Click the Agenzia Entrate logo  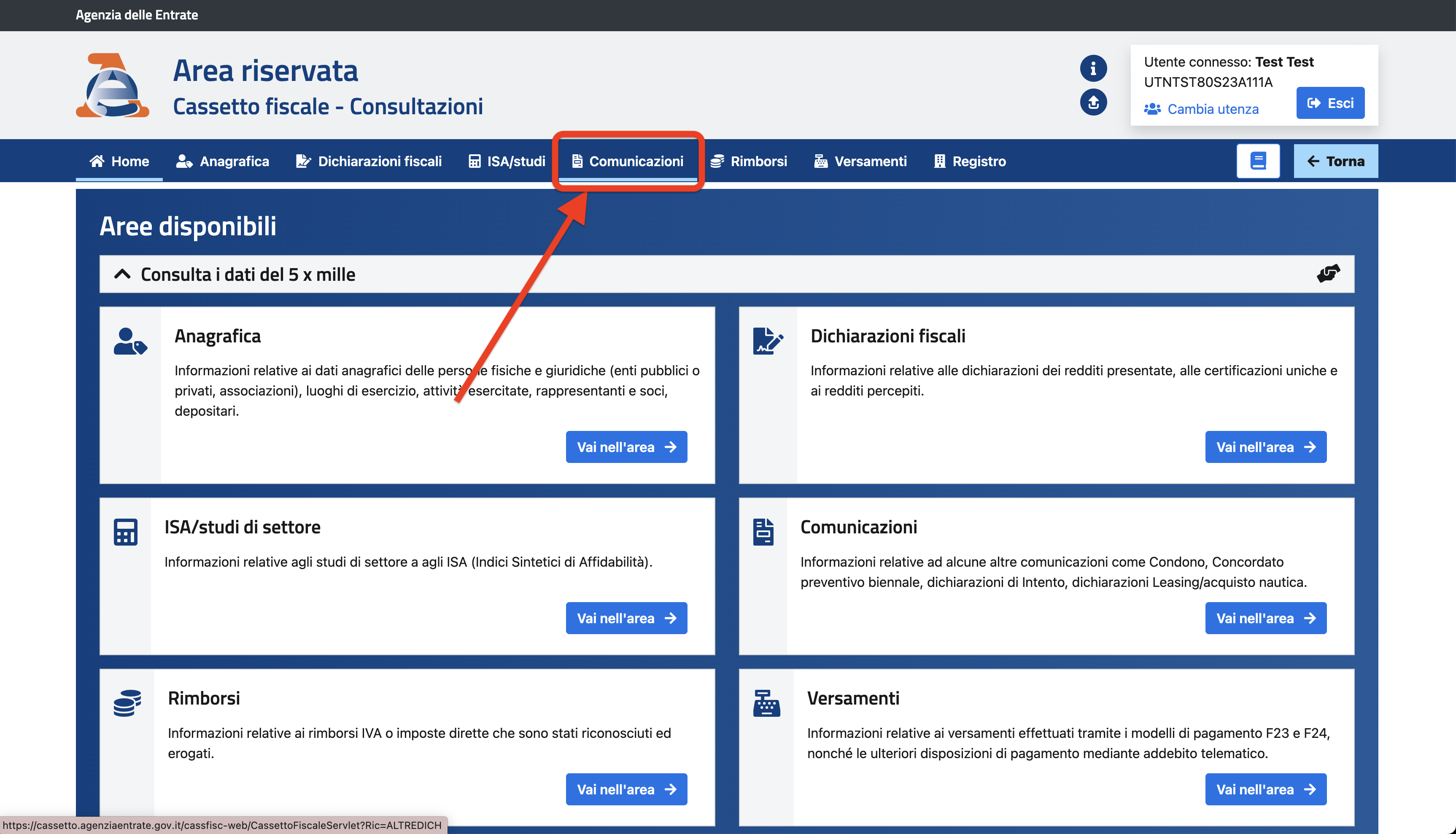pyautogui.click(x=113, y=86)
